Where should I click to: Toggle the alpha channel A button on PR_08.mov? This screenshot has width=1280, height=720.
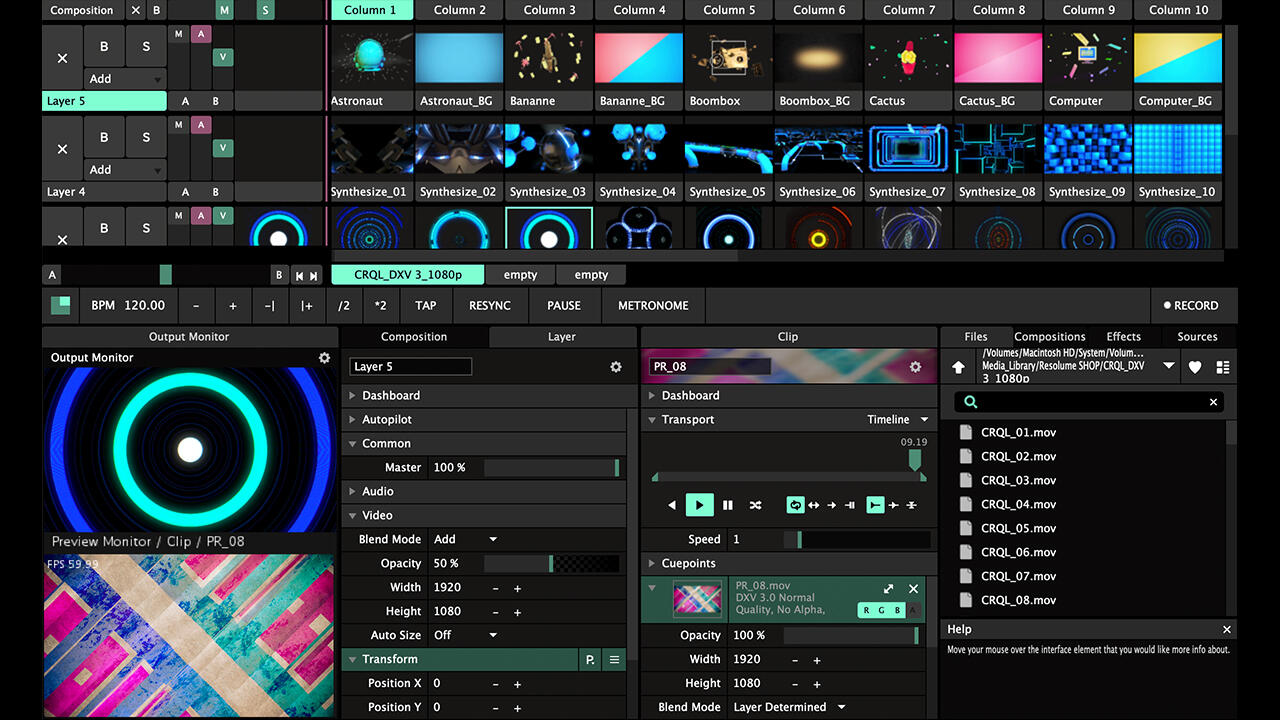pos(912,610)
